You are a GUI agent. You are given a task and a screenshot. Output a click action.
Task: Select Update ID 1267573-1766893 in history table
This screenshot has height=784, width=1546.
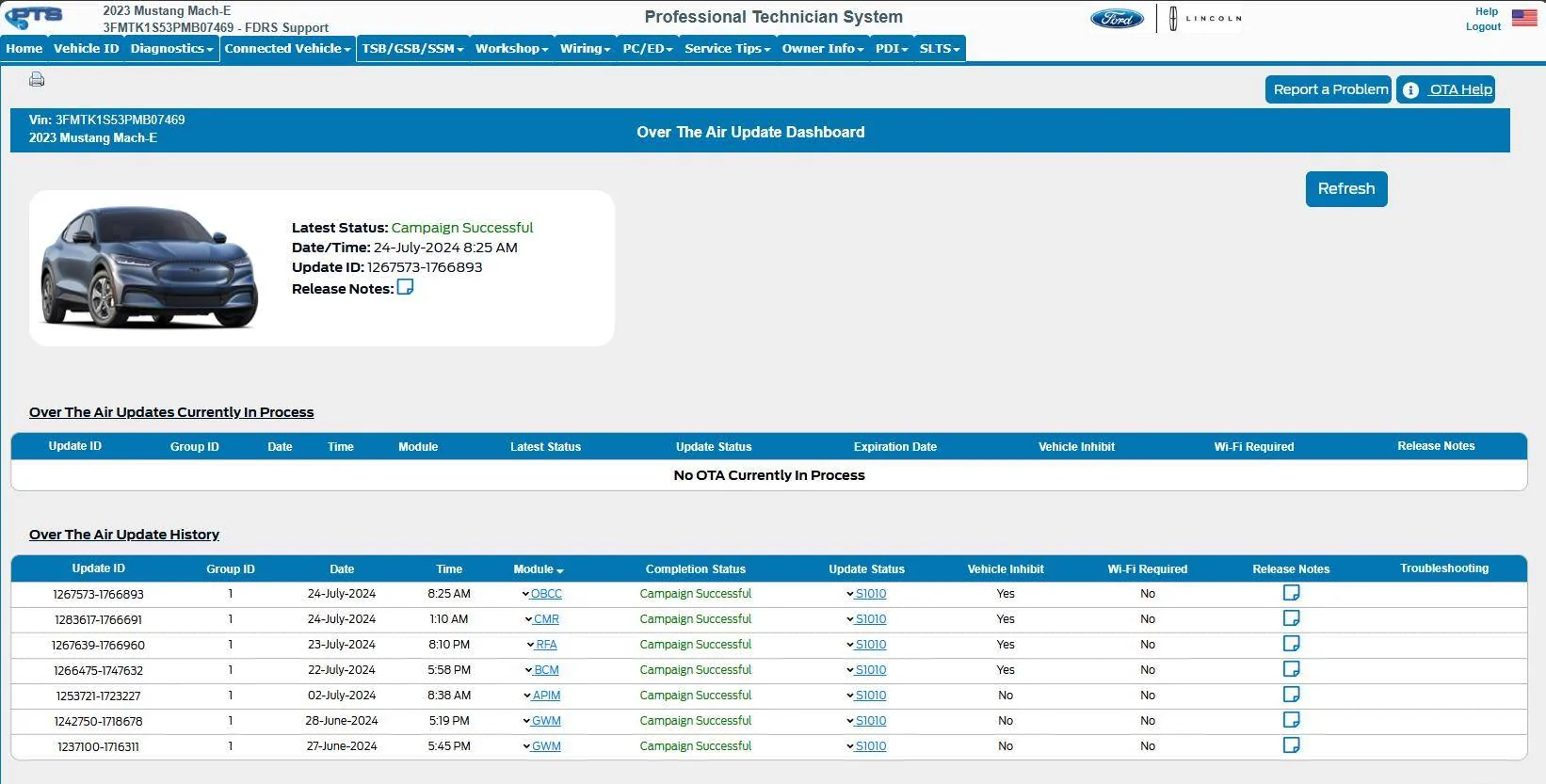point(99,595)
